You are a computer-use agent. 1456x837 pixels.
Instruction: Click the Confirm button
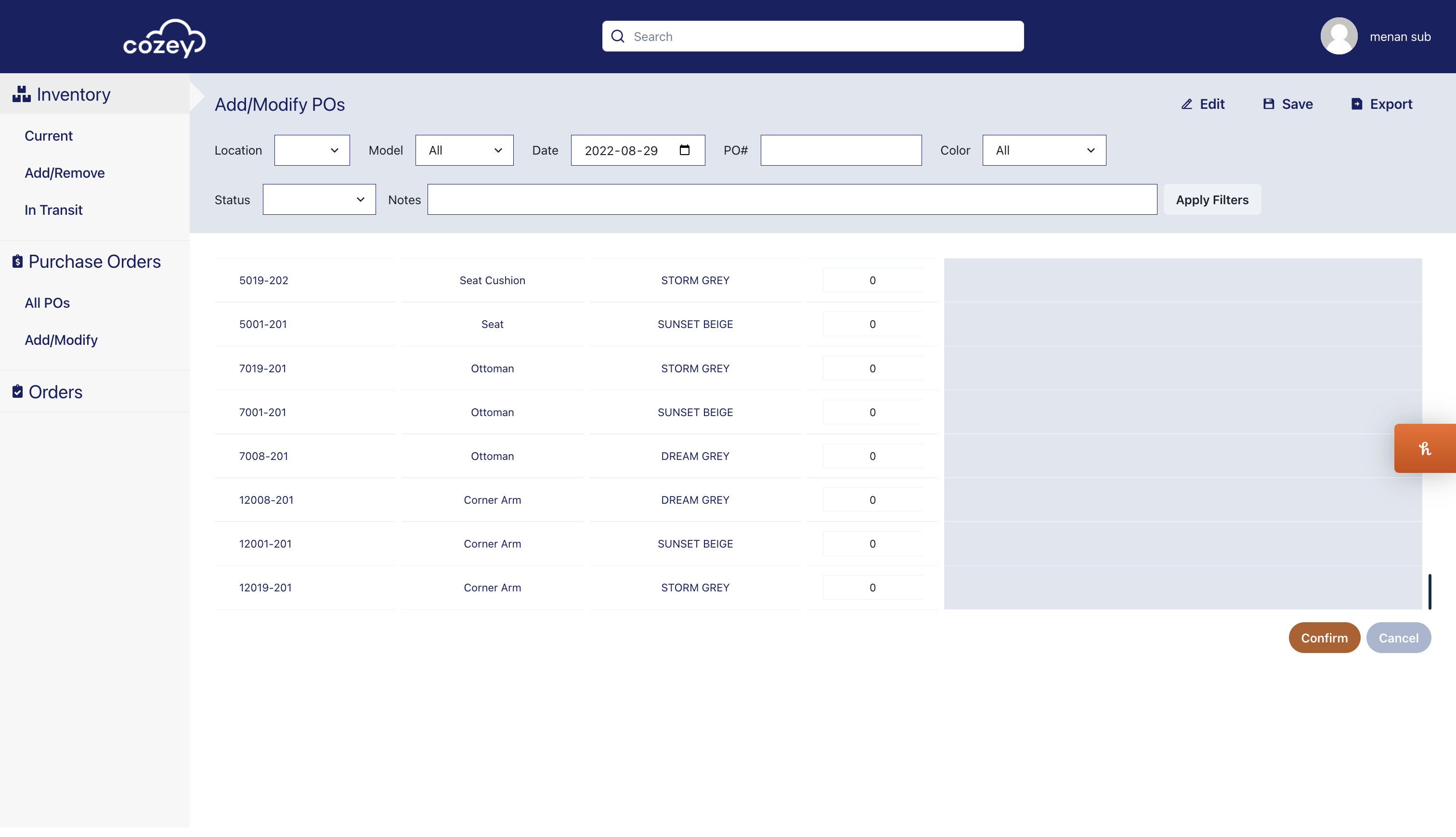coord(1324,638)
